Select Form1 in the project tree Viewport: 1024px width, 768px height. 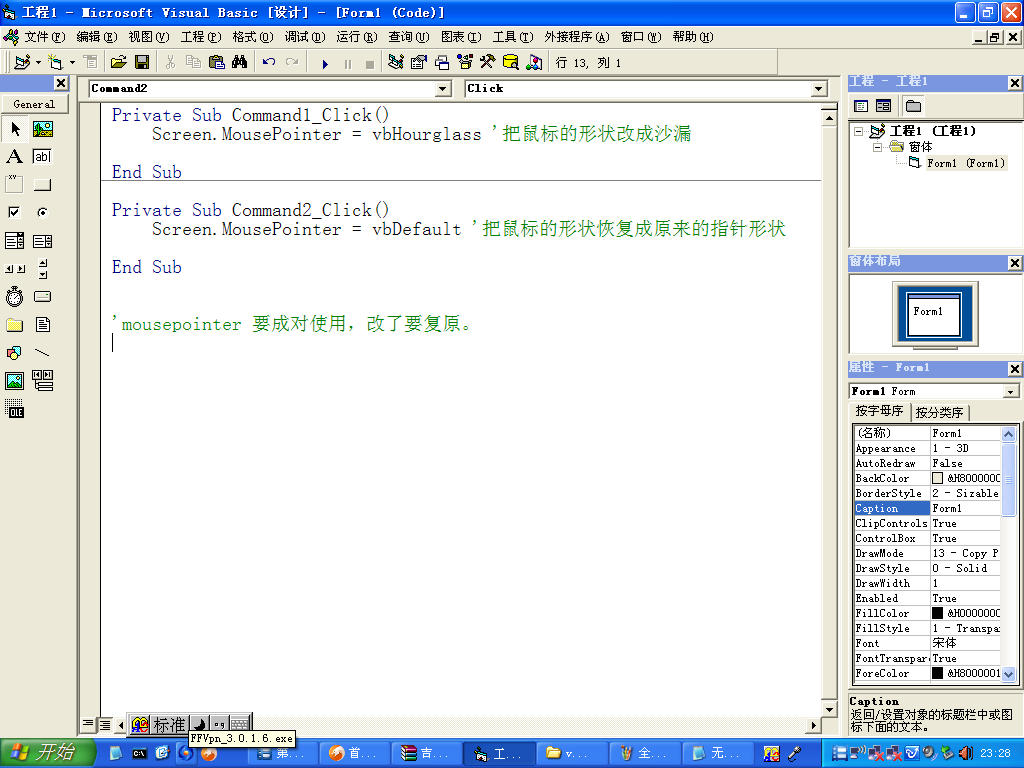pos(964,163)
